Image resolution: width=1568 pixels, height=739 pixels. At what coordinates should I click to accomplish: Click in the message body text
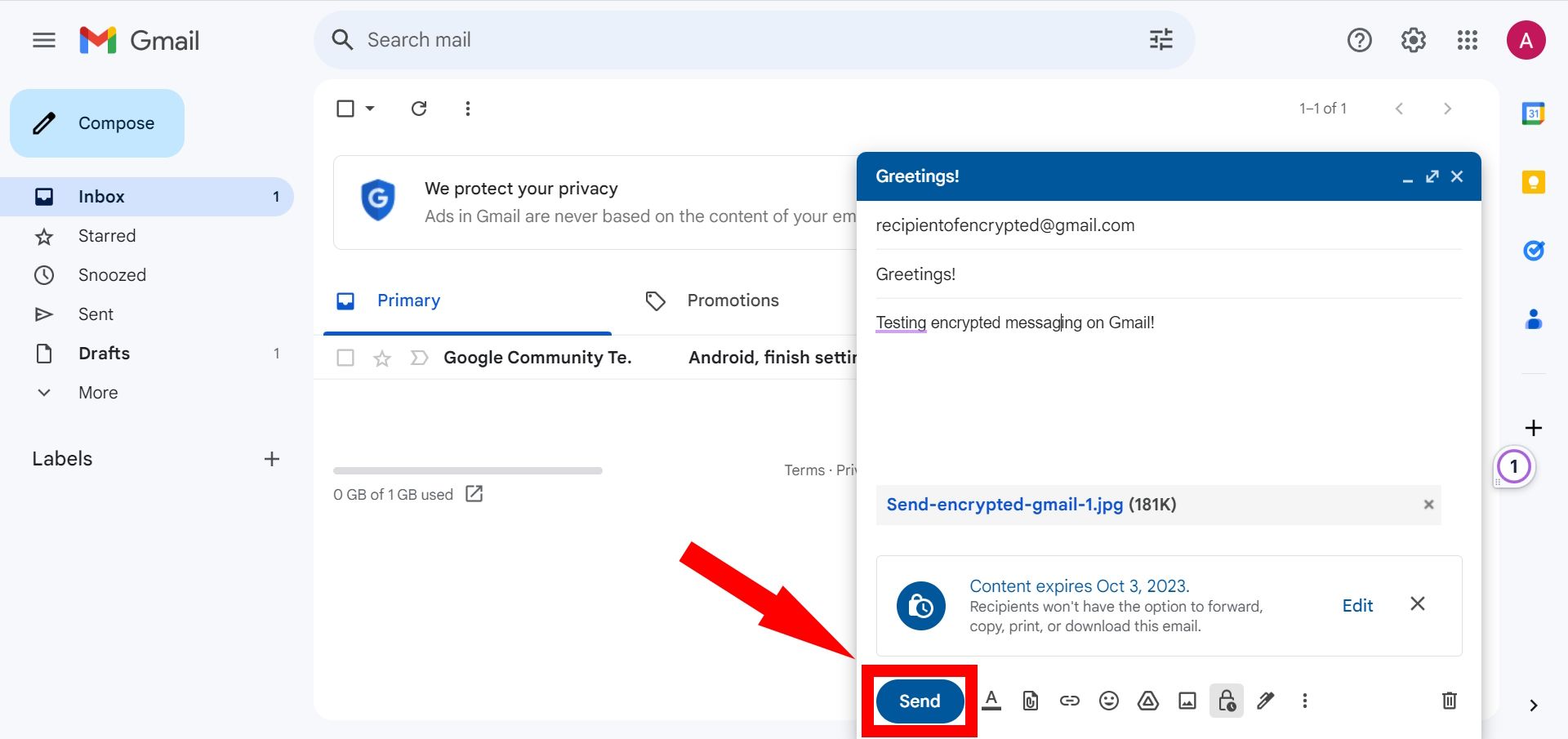coord(1015,323)
